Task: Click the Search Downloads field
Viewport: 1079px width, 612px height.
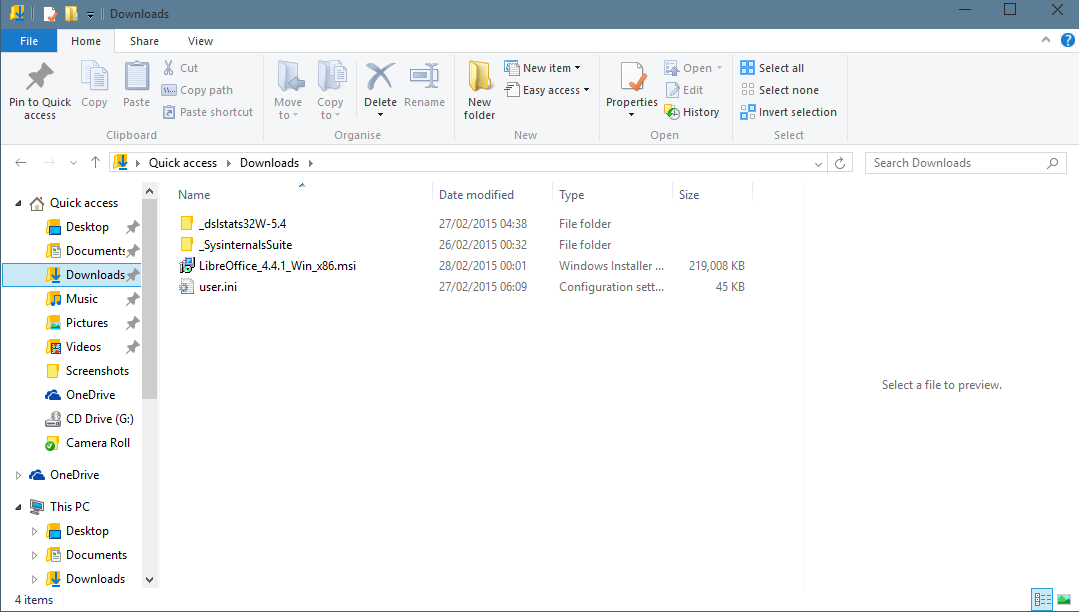Action: point(955,163)
